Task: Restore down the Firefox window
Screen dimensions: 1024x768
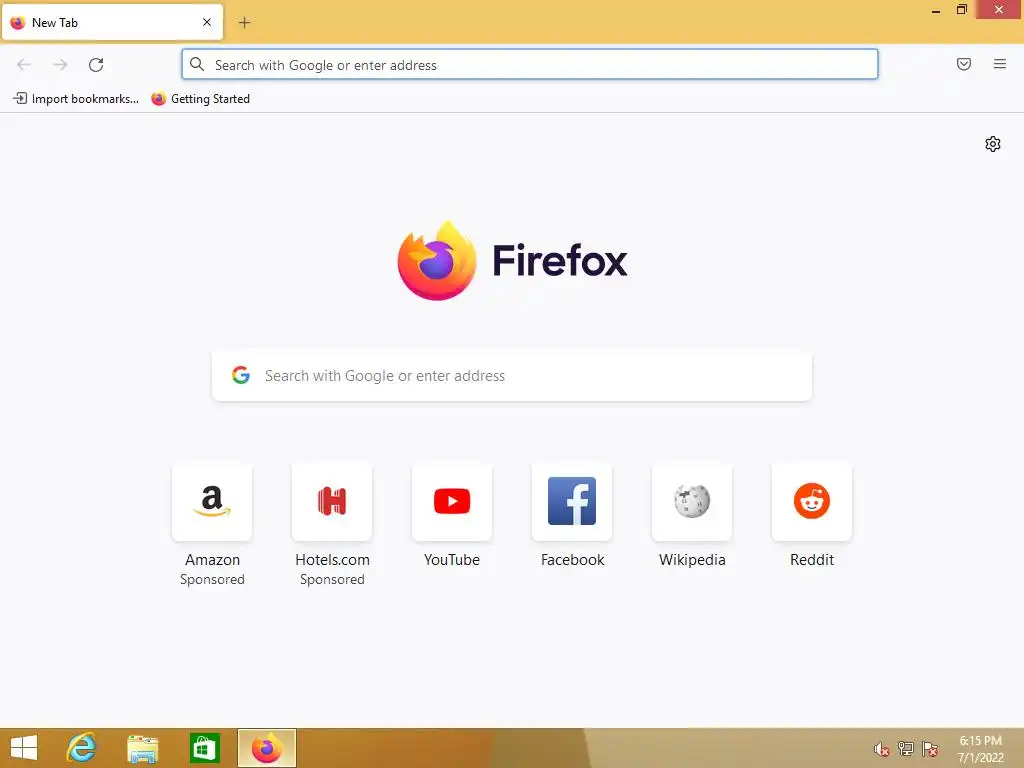Action: point(961,9)
